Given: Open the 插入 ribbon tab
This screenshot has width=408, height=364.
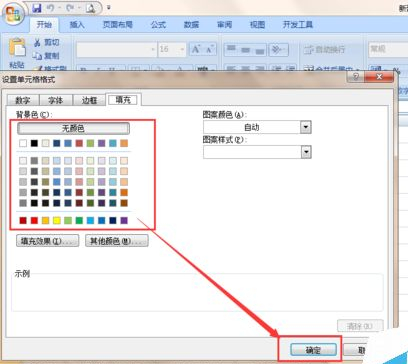Looking at the screenshot, I should click(x=77, y=25).
